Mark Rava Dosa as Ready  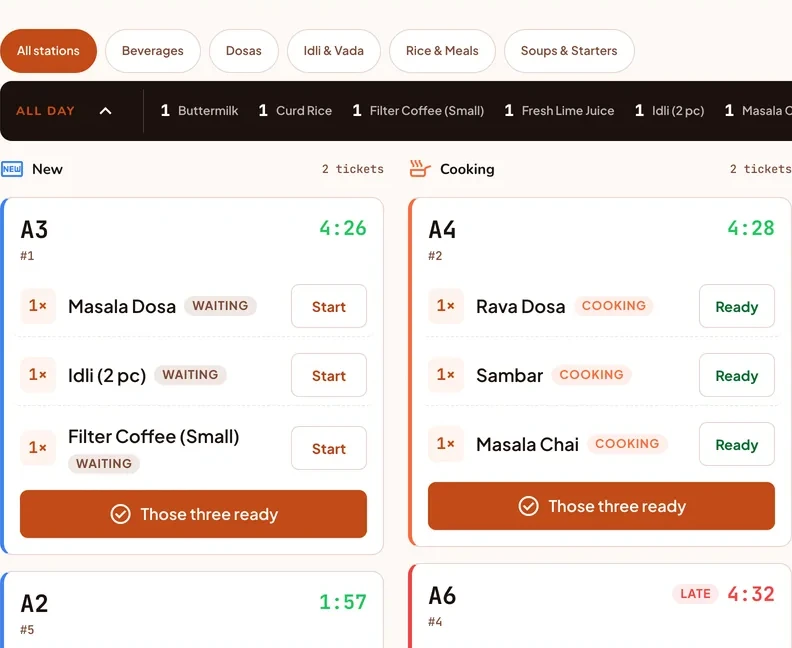point(736,306)
